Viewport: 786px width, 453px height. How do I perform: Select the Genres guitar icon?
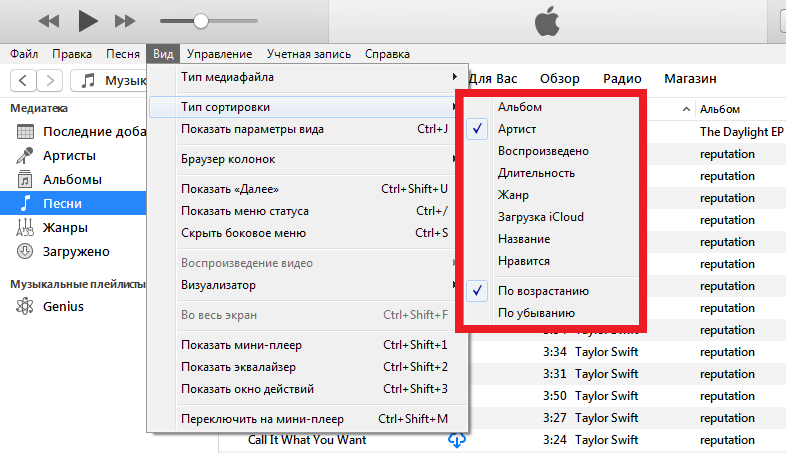pyautogui.click(x=25, y=227)
